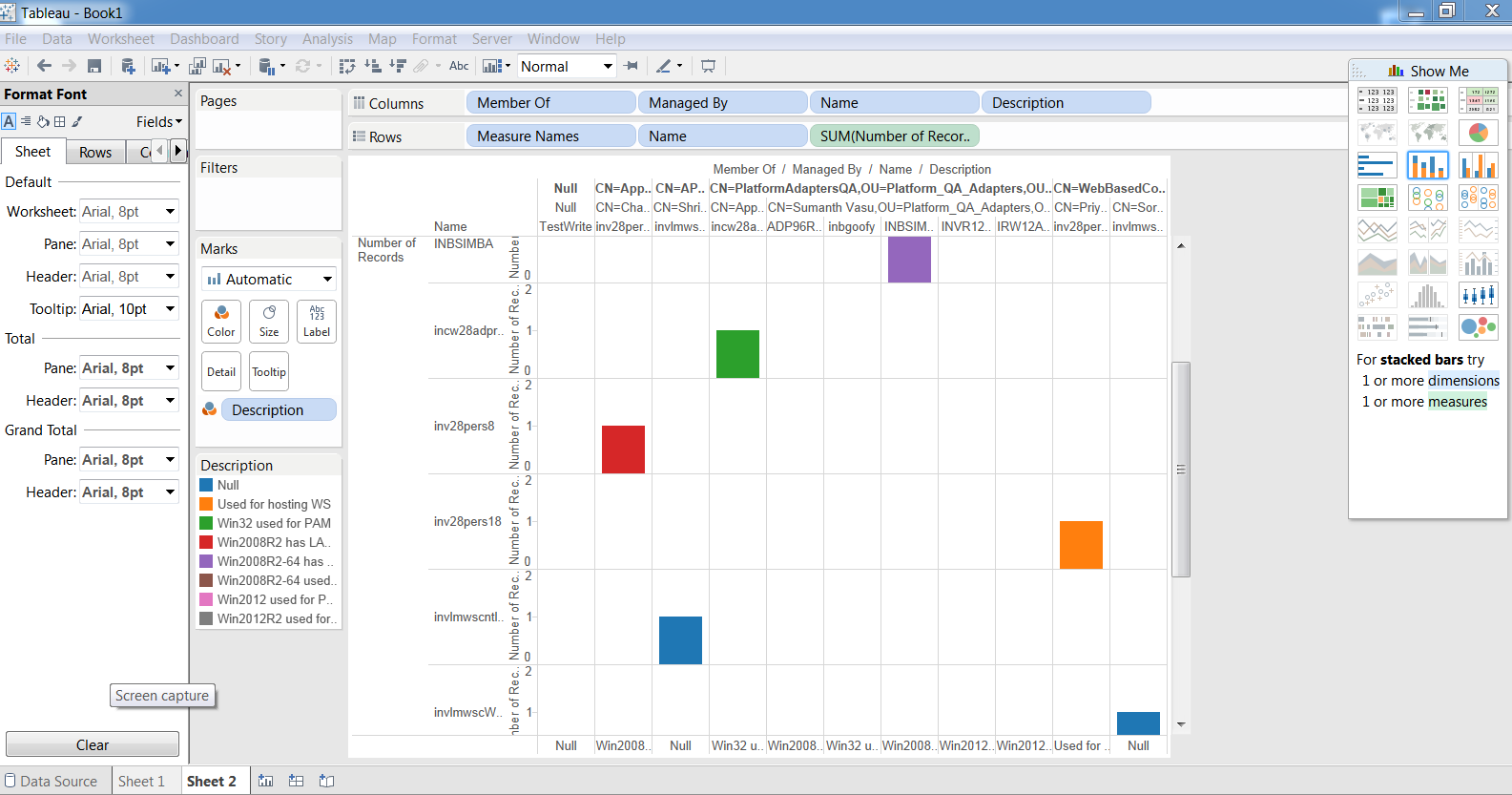
Task: Click the Managed By column pill
Action: [722, 102]
